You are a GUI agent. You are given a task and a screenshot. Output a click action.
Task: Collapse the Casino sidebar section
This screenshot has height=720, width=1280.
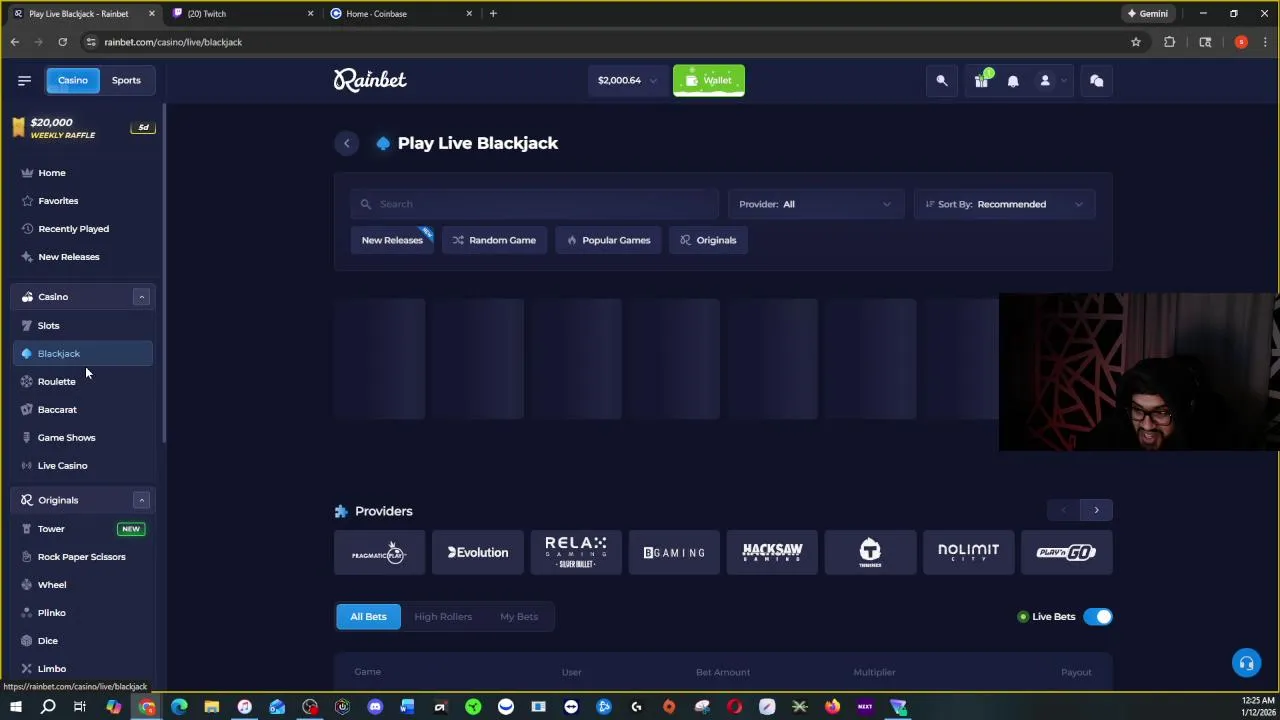pos(141,297)
